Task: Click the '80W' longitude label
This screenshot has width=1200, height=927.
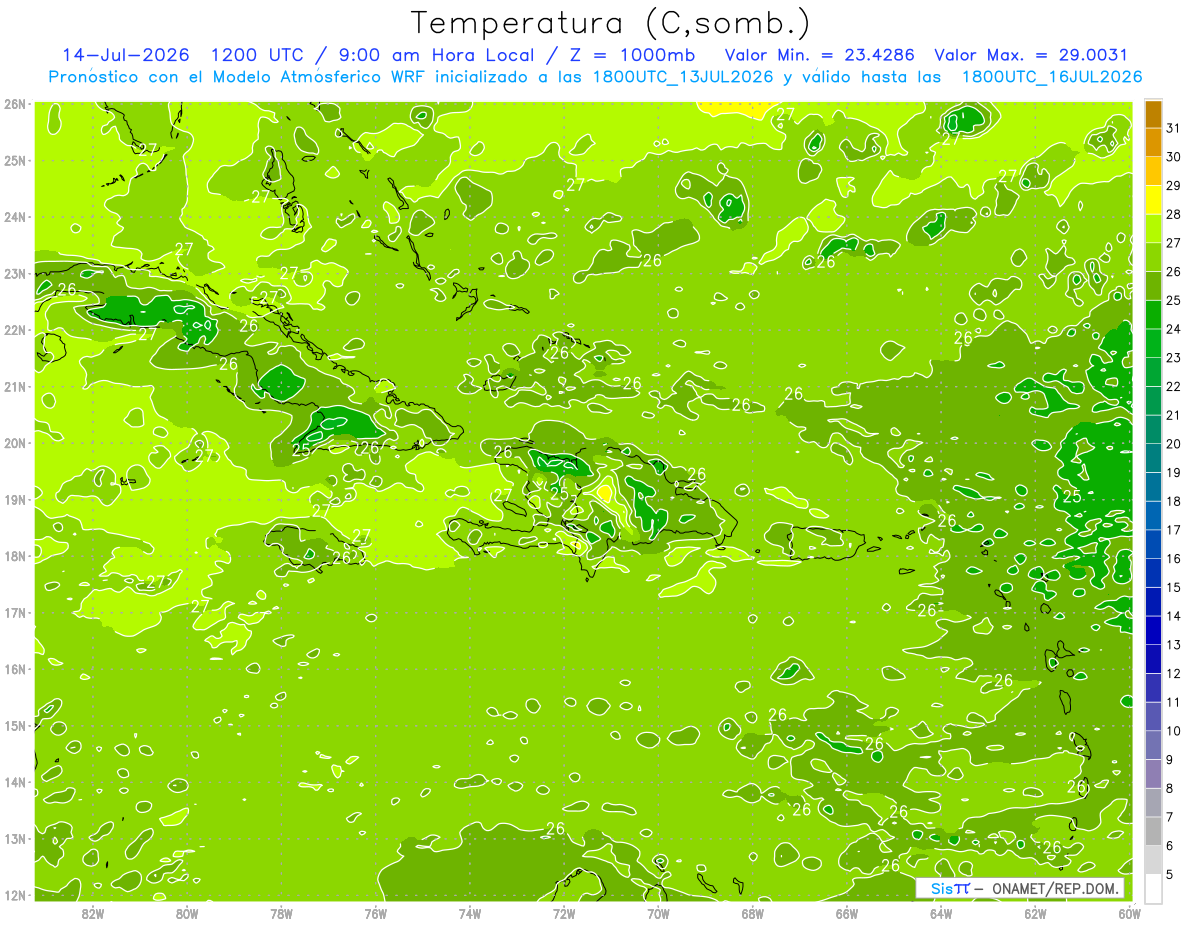Action: pyautogui.click(x=187, y=912)
